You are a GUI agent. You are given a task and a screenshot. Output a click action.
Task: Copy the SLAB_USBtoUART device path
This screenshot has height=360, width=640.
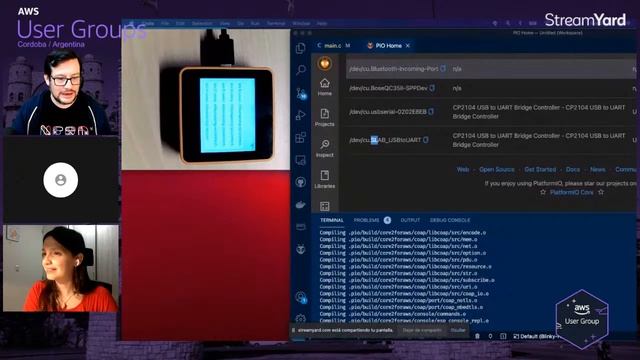pyautogui.click(x=426, y=140)
